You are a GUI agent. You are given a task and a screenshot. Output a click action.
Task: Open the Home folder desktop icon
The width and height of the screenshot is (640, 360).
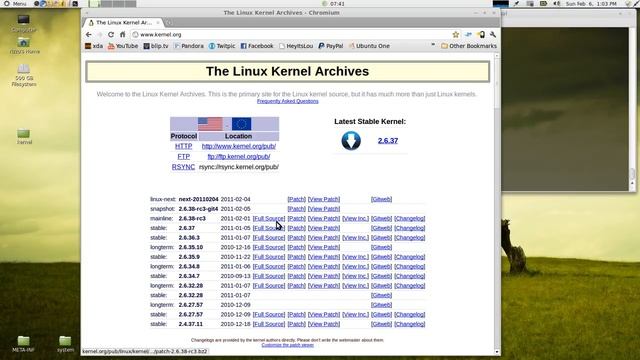tap(24, 46)
